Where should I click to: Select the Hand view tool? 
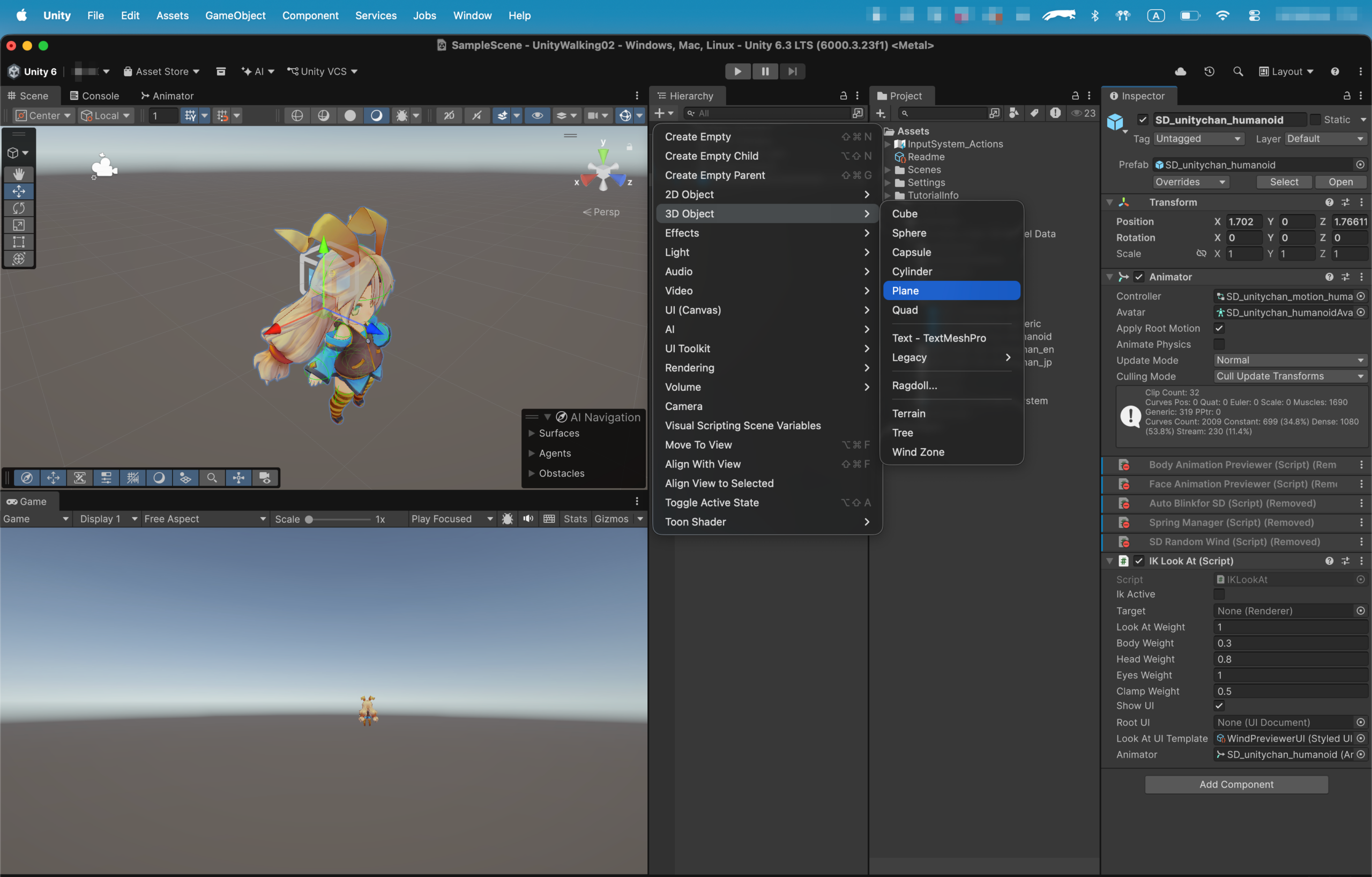click(19, 174)
